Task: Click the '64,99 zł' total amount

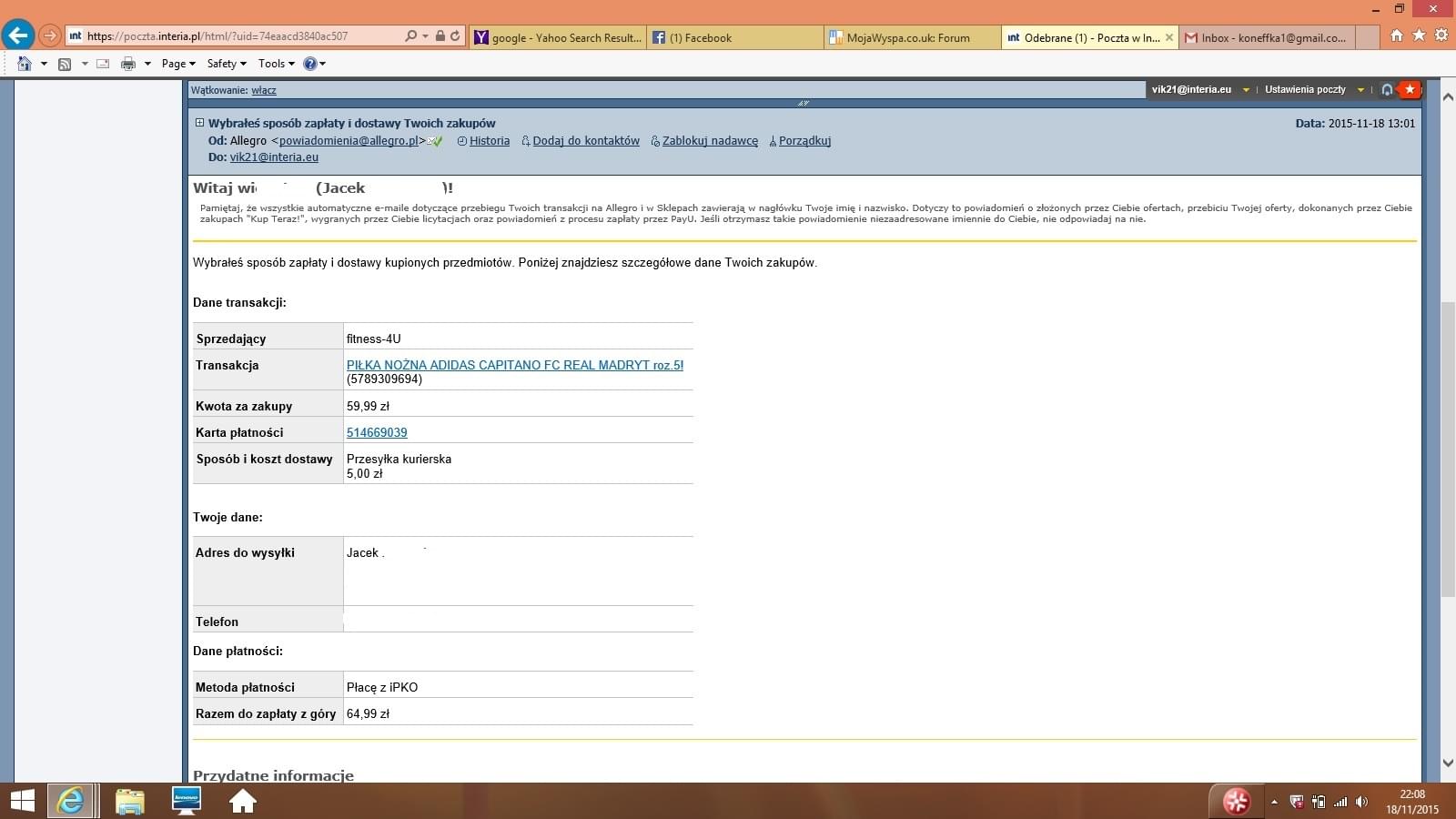Action: pyautogui.click(x=368, y=713)
